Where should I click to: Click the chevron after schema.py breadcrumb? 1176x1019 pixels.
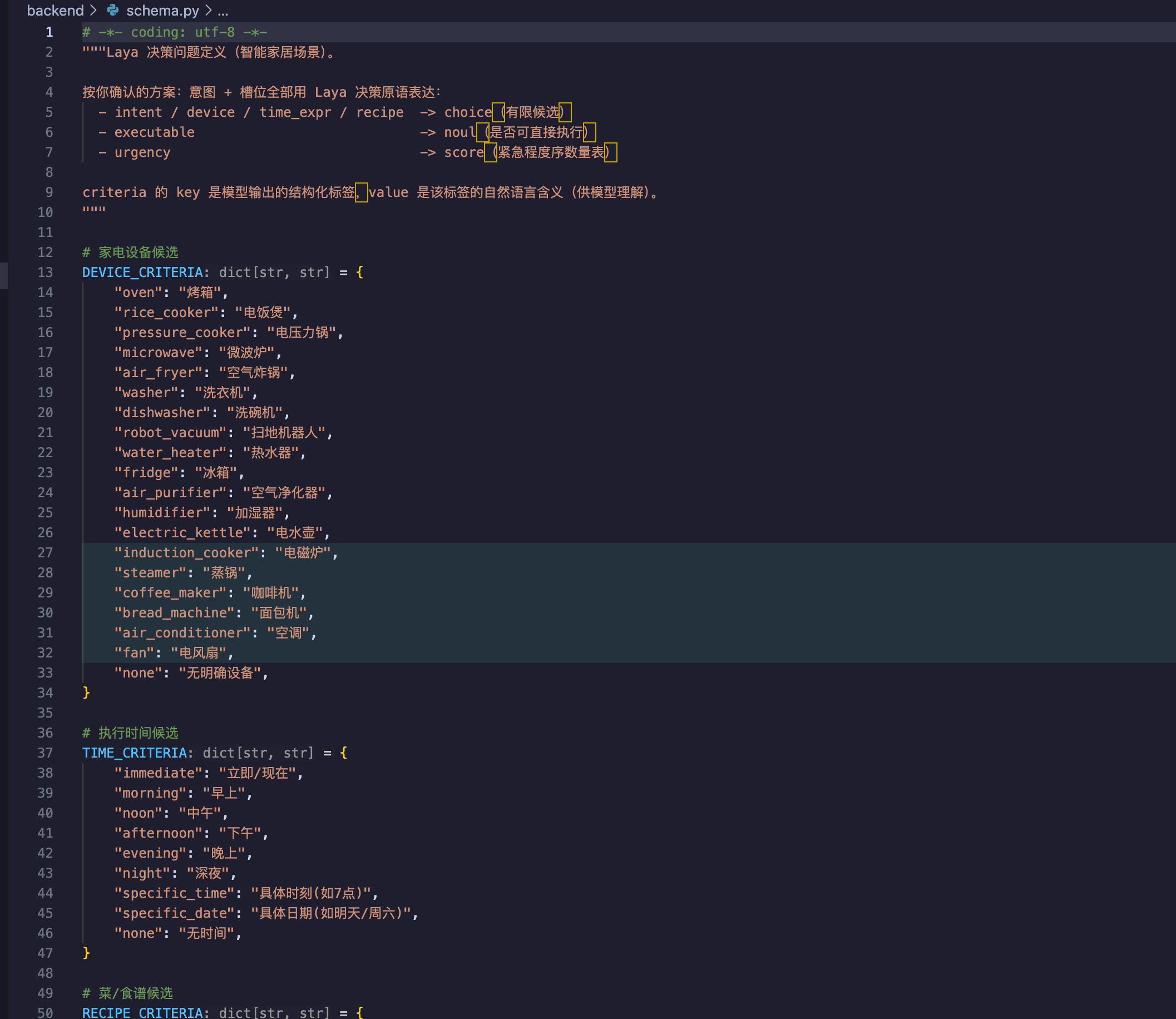pos(208,10)
